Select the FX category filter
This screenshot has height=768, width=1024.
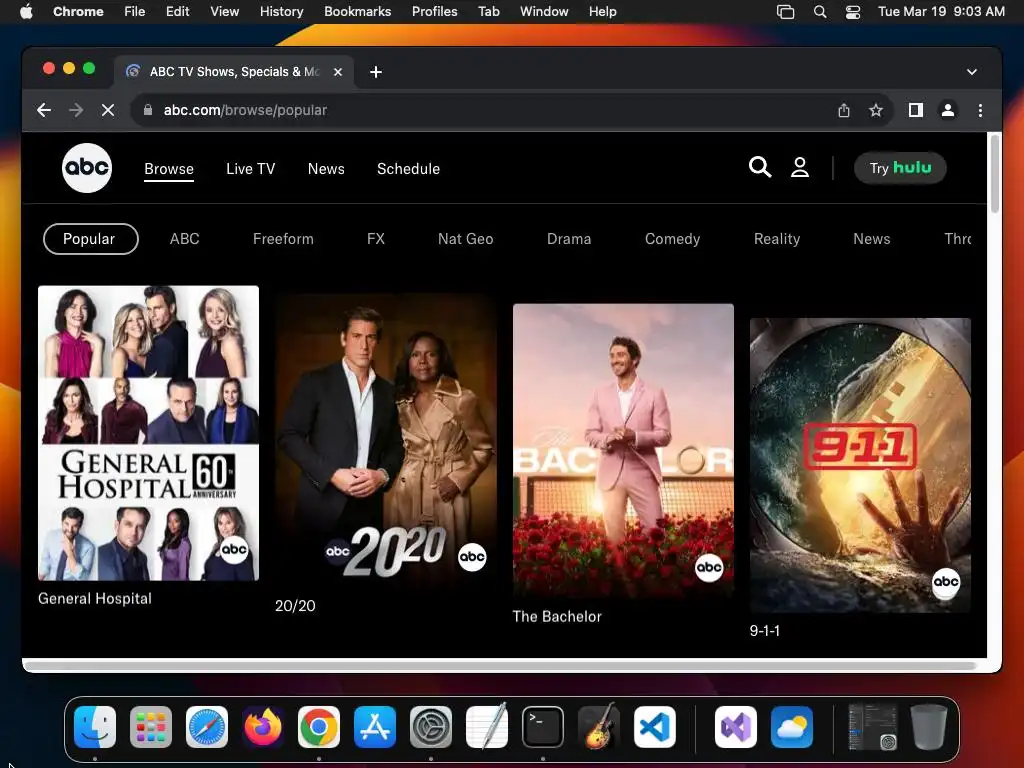coord(376,239)
